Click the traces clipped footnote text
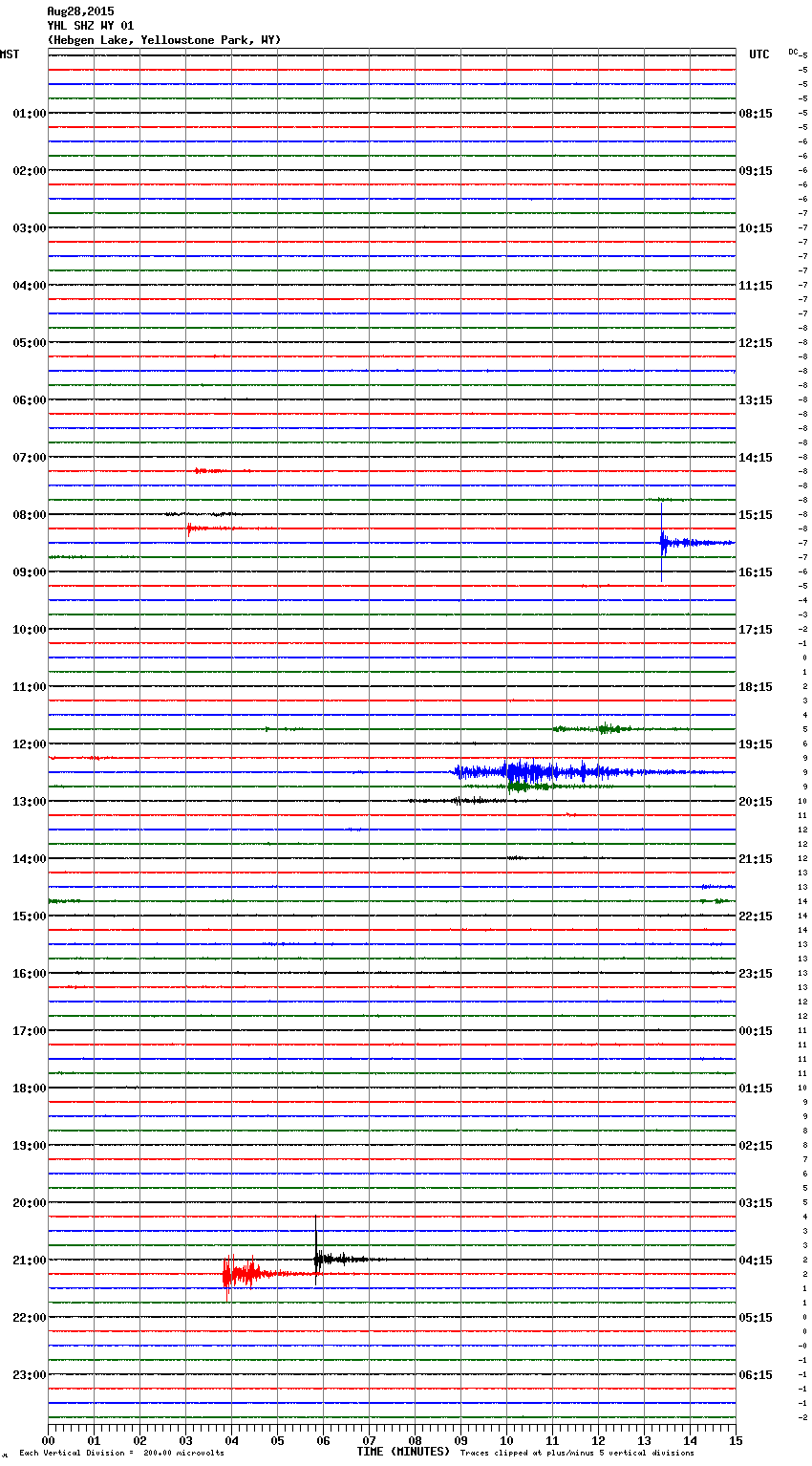 coord(577,1453)
